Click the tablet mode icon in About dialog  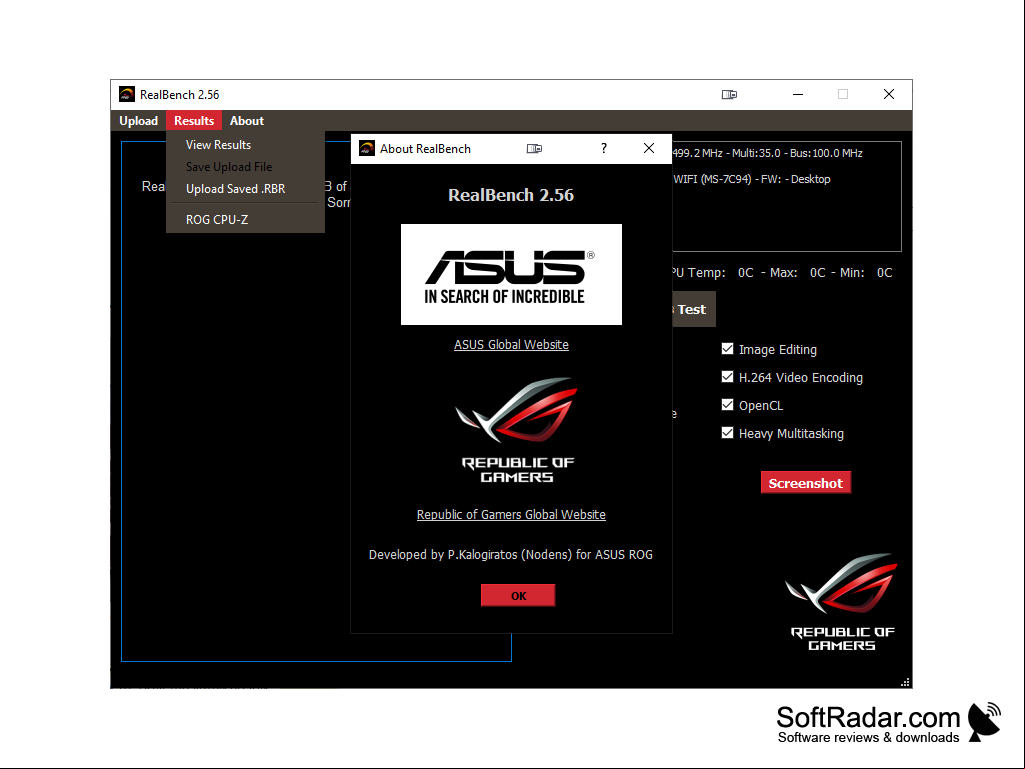pyautogui.click(x=534, y=148)
